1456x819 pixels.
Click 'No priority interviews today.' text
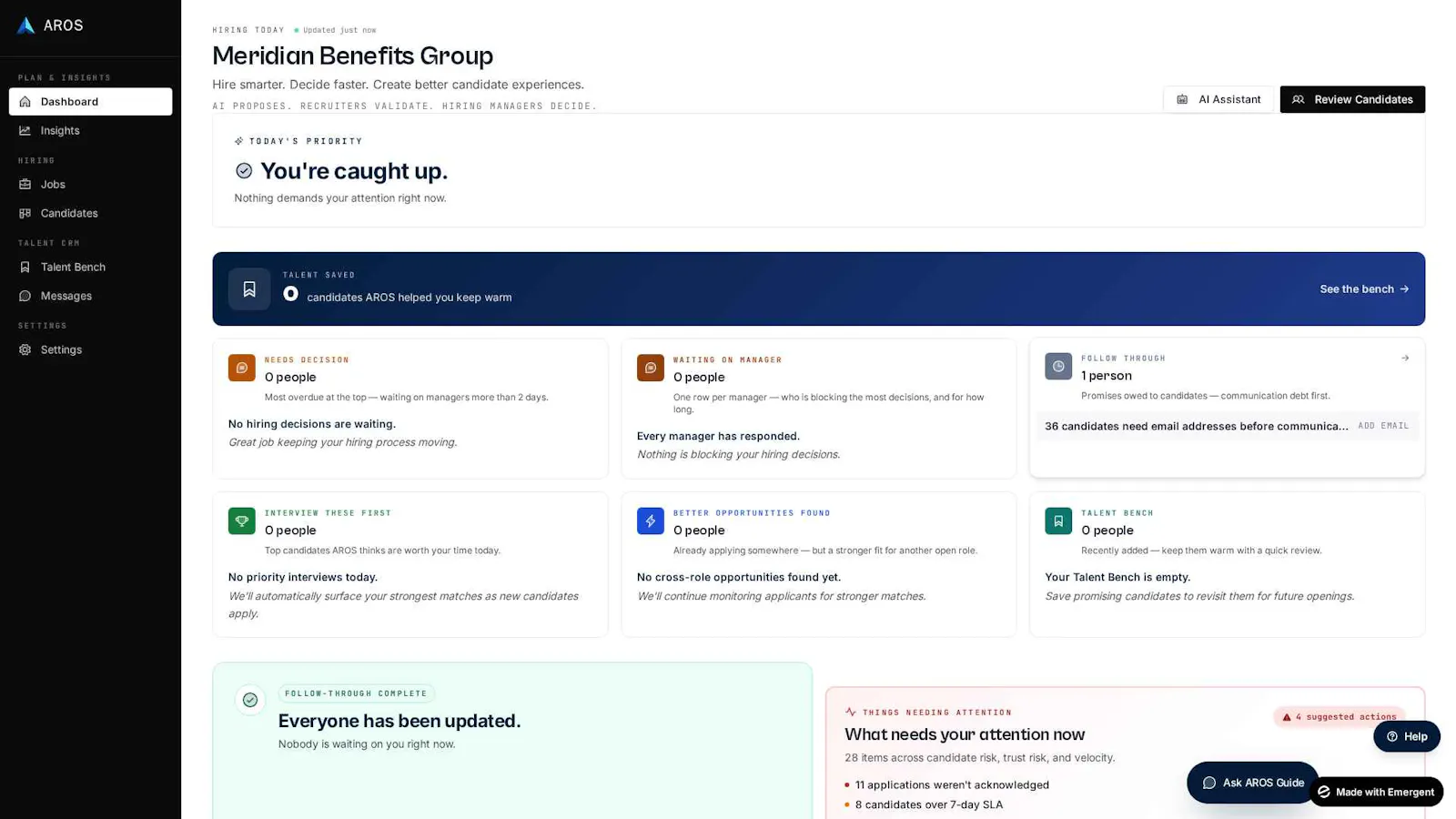(x=303, y=577)
